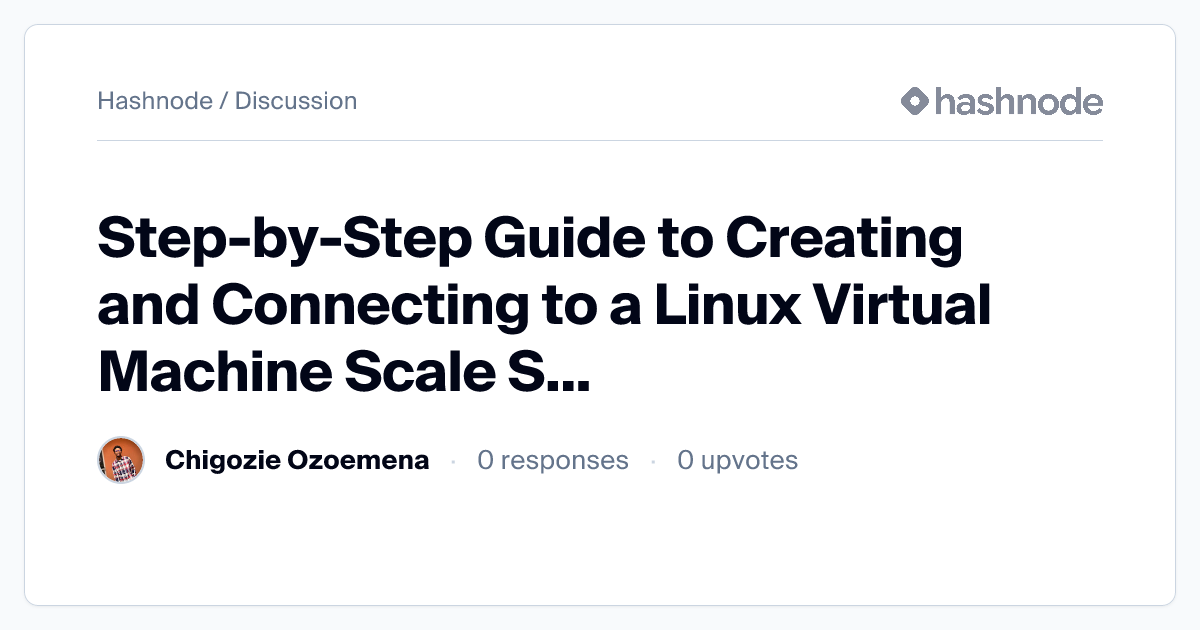
Task: Click the title line "Step-by-Step Guide to Creating"
Action: 530,241
